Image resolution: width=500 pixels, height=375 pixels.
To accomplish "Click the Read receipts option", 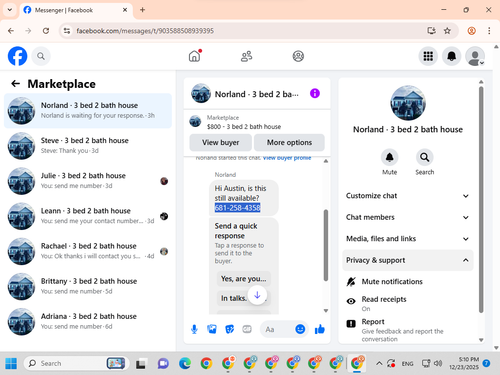I will [408, 303].
